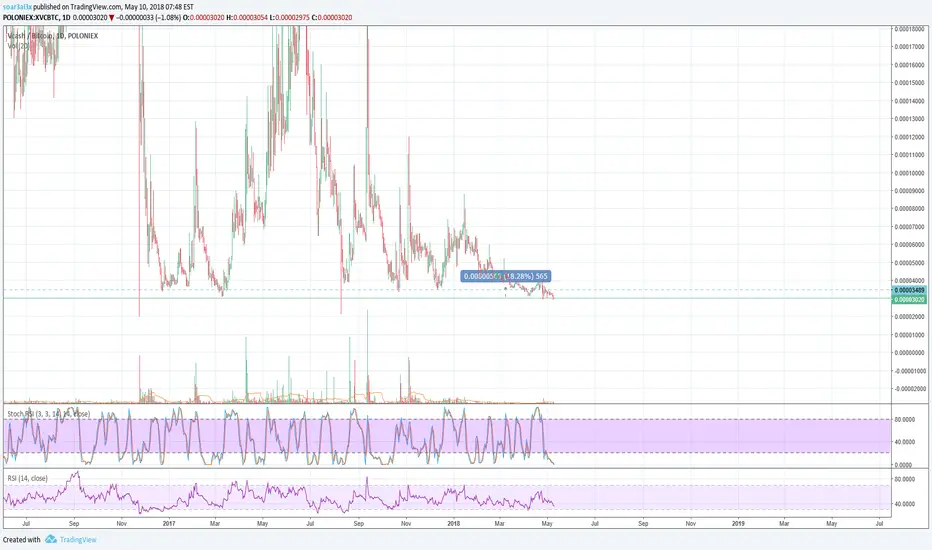Click the RSI (14, close) indicator label

point(27,478)
